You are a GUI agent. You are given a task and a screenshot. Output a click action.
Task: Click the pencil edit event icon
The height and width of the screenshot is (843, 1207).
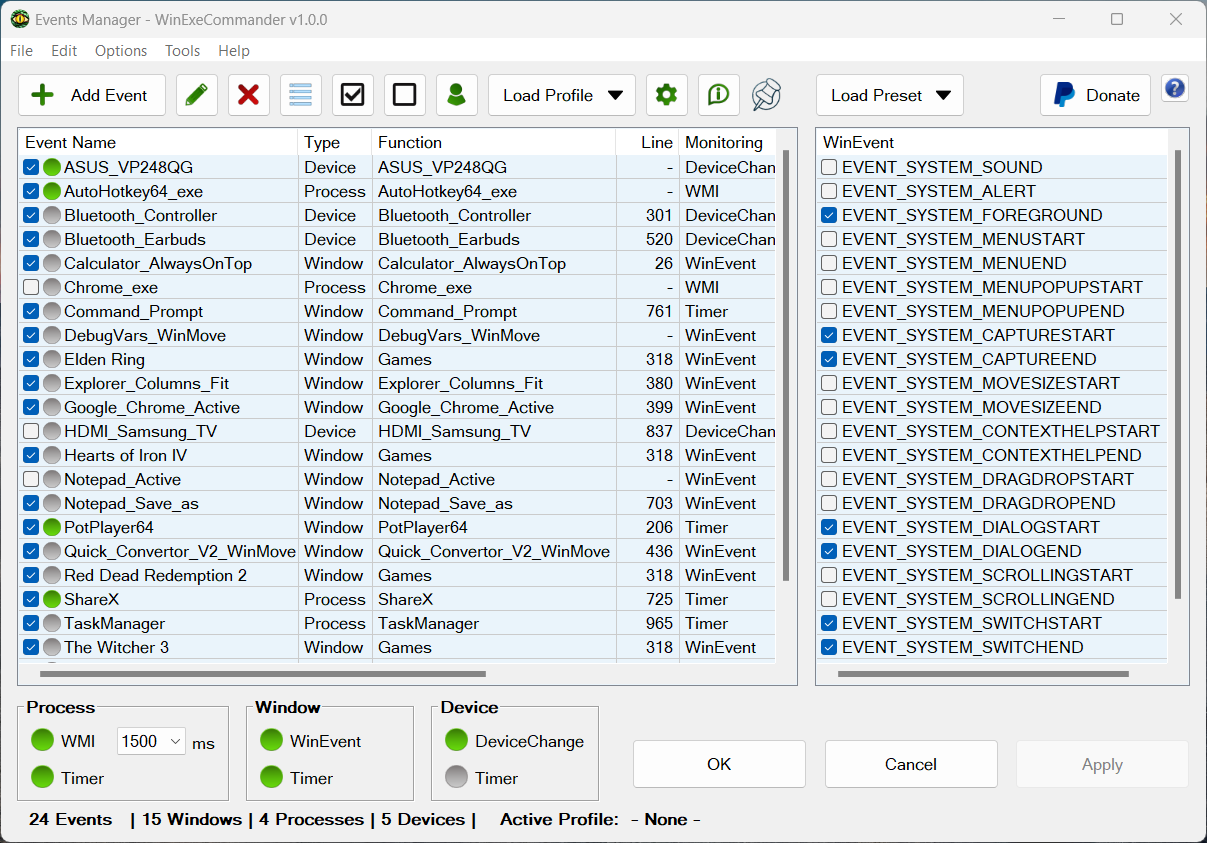click(x=197, y=95)
